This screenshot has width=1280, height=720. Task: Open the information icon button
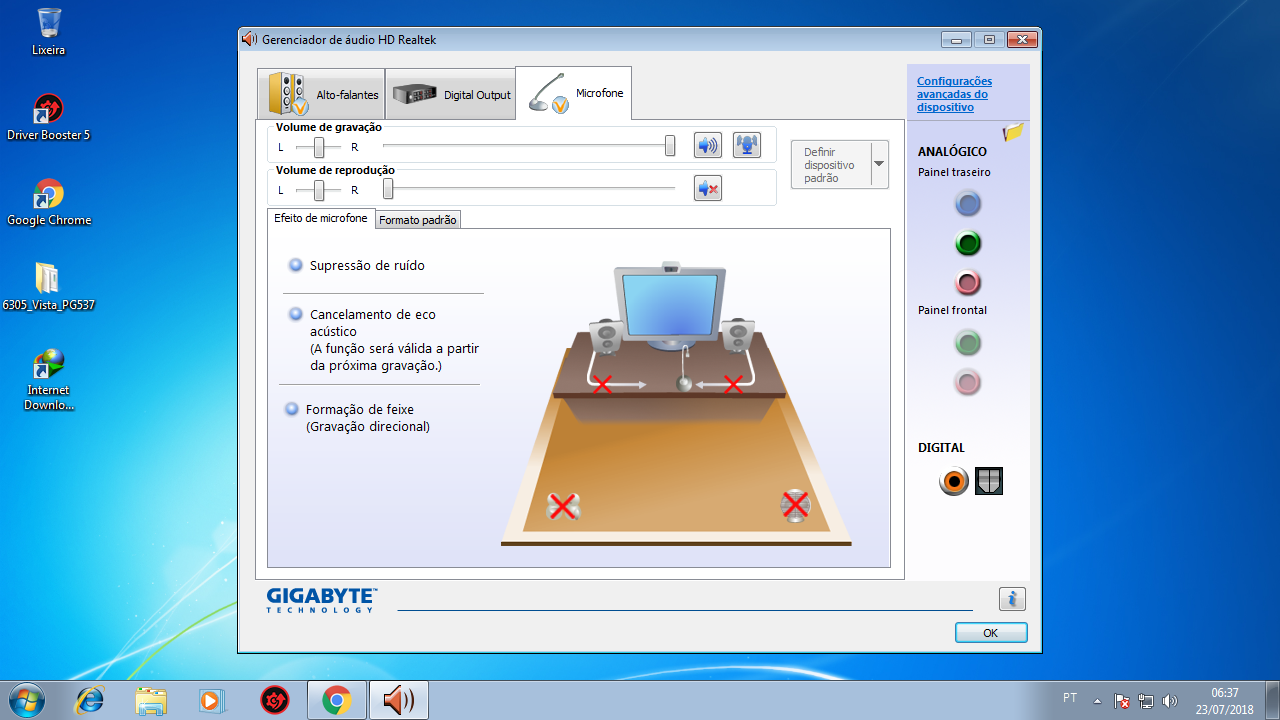click(x=1012, y=599)
